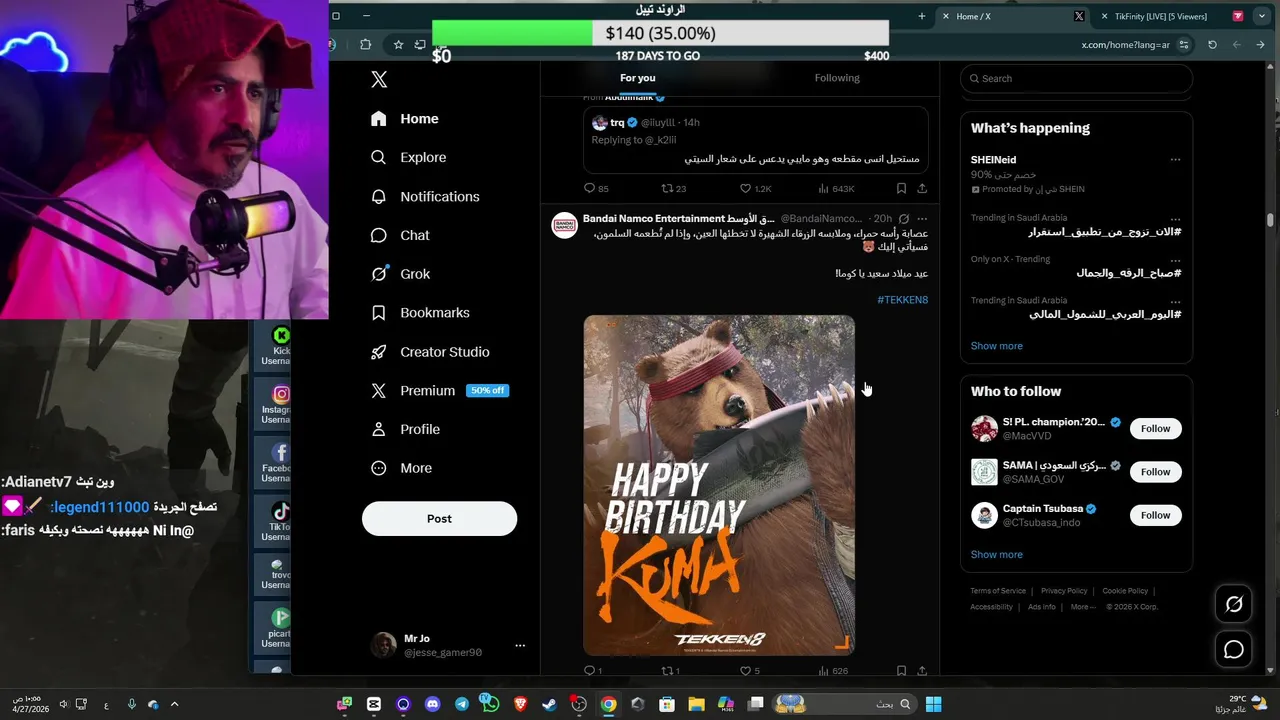1280x720 pixels.
Task: Open Grok from the sidebar
Action: (400, 274)
